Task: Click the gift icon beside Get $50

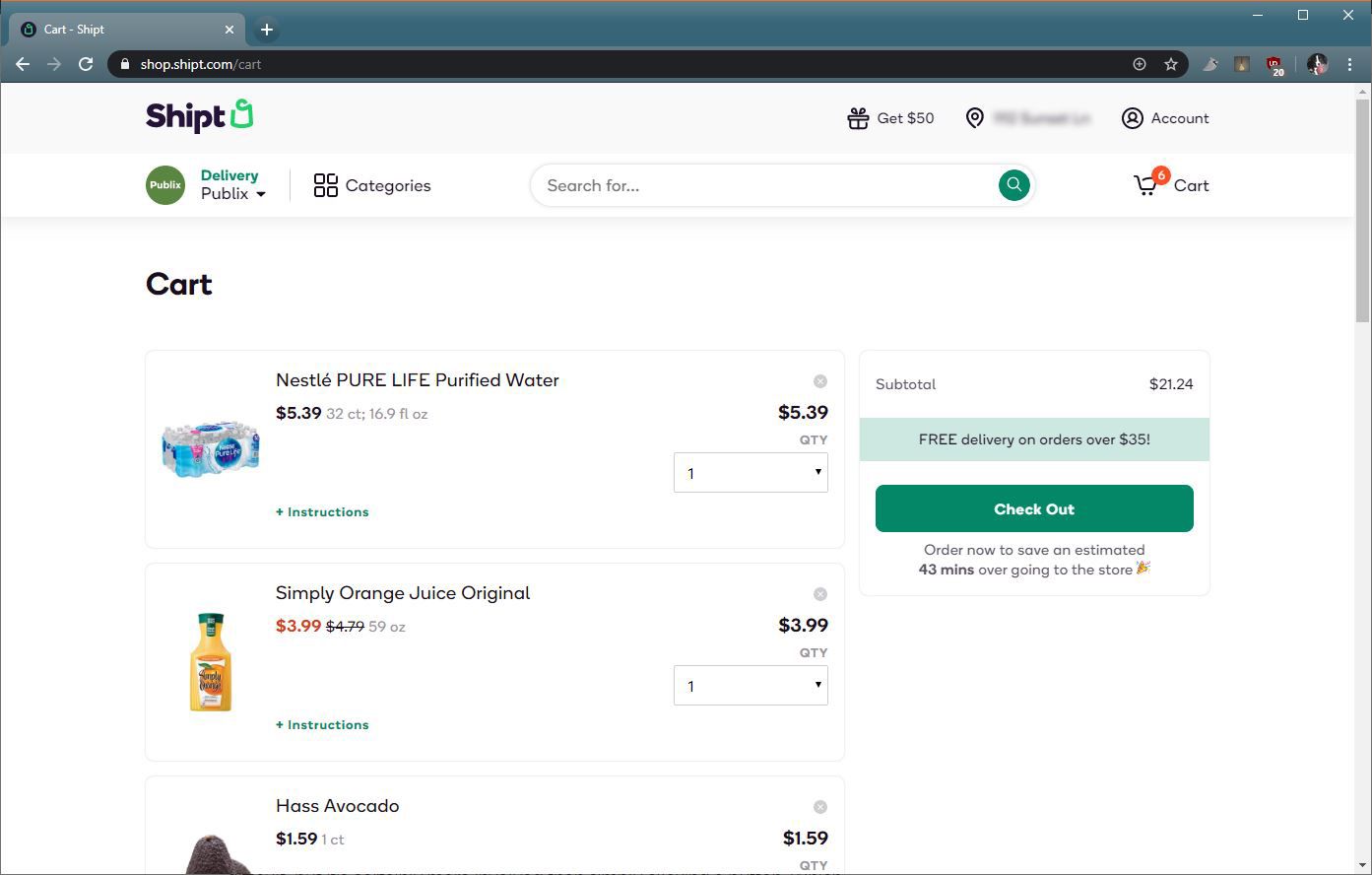Action: pos(858,118)
